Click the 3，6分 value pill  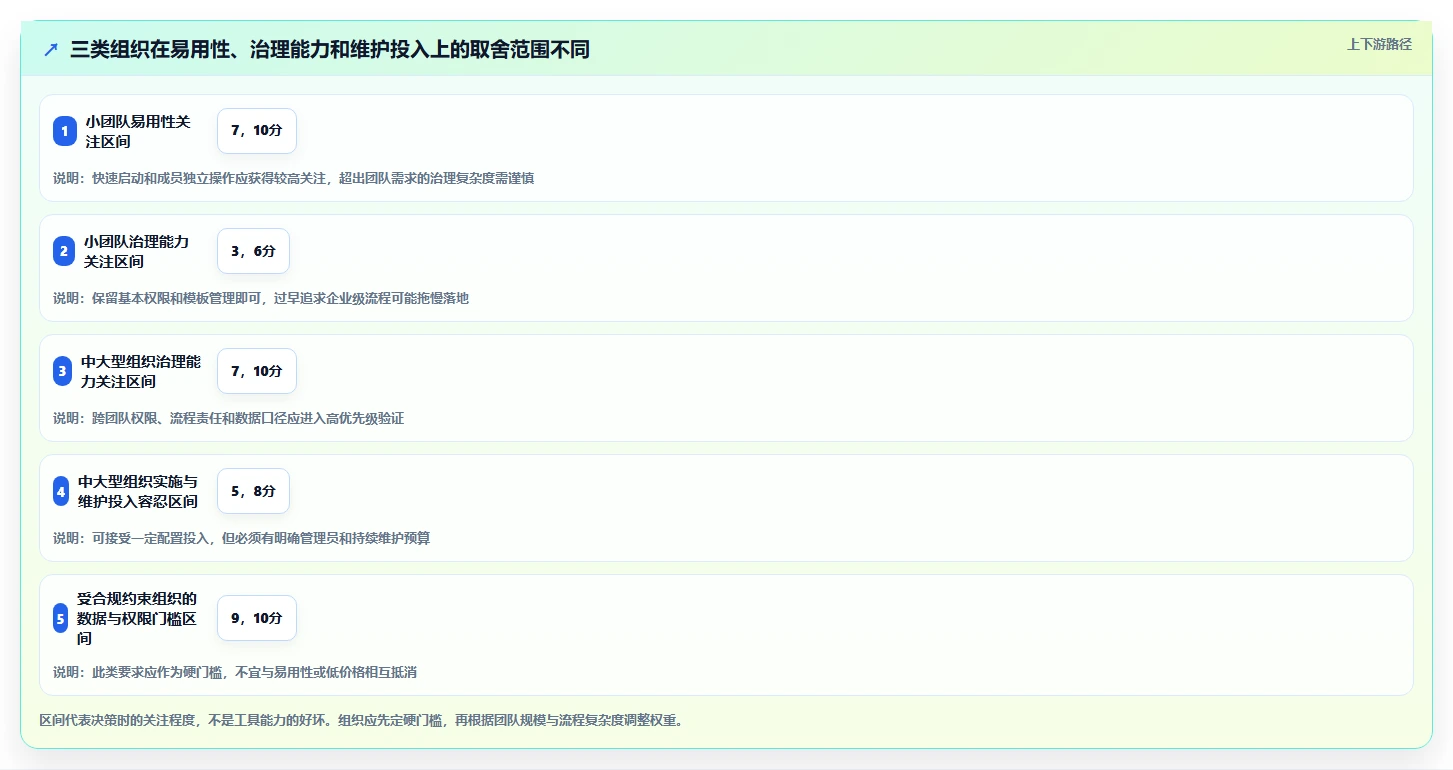[253, 251]
